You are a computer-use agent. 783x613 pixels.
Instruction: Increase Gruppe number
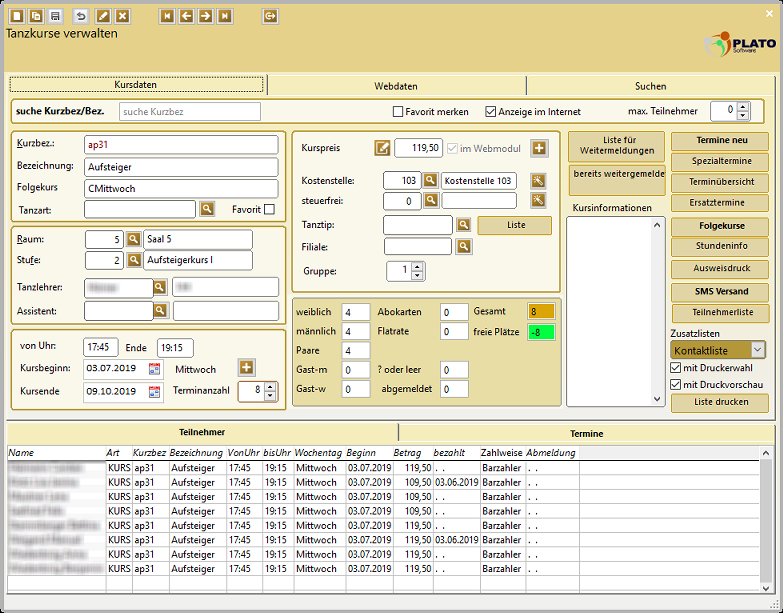(x=417, y=267)
